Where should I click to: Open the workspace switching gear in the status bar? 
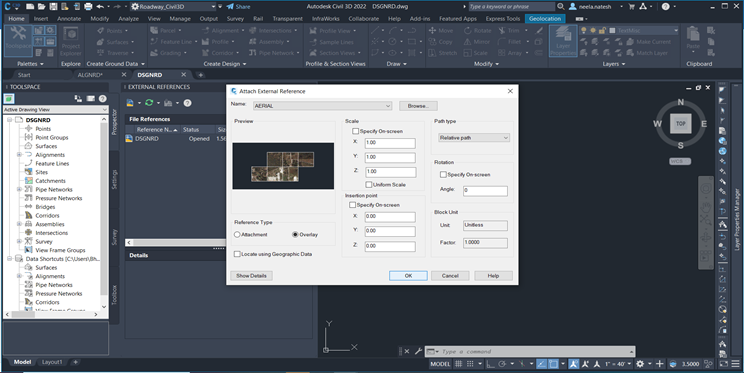click(640, 364)
